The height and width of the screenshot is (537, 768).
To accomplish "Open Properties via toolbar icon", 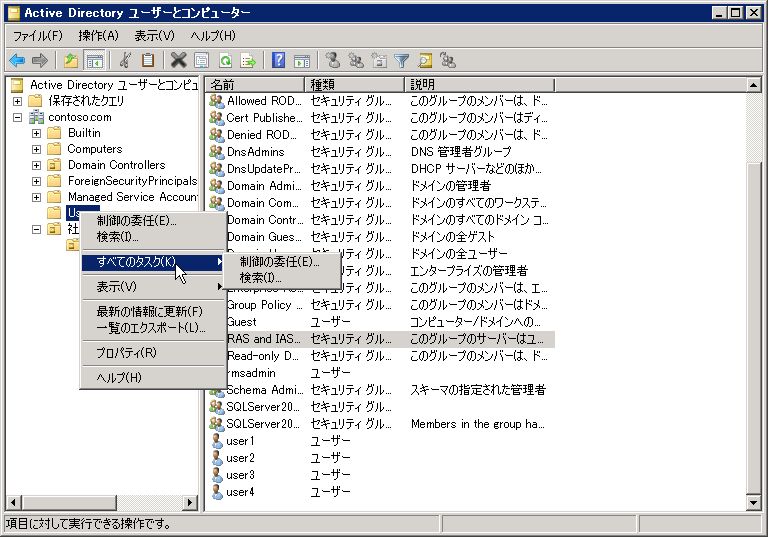I will pos(201,61).
